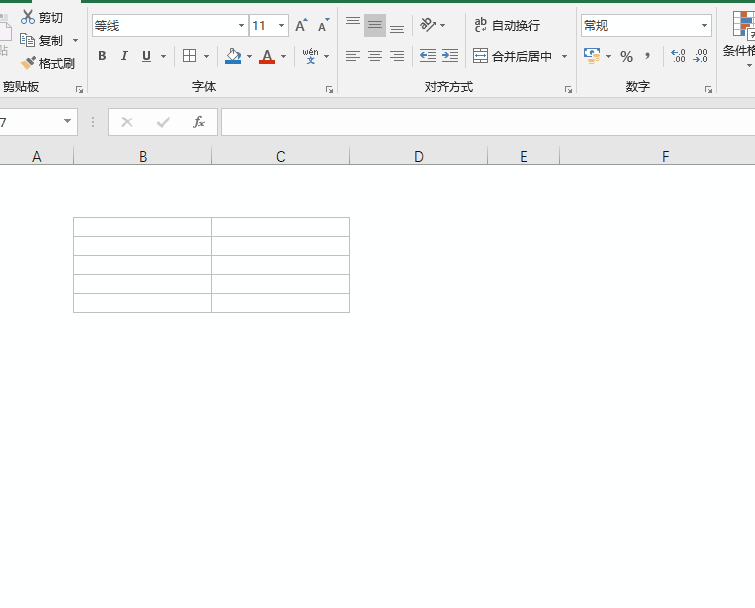Click the Copy (复制) button
Viewport: 755px width, 608px height.
coord(42,40)
